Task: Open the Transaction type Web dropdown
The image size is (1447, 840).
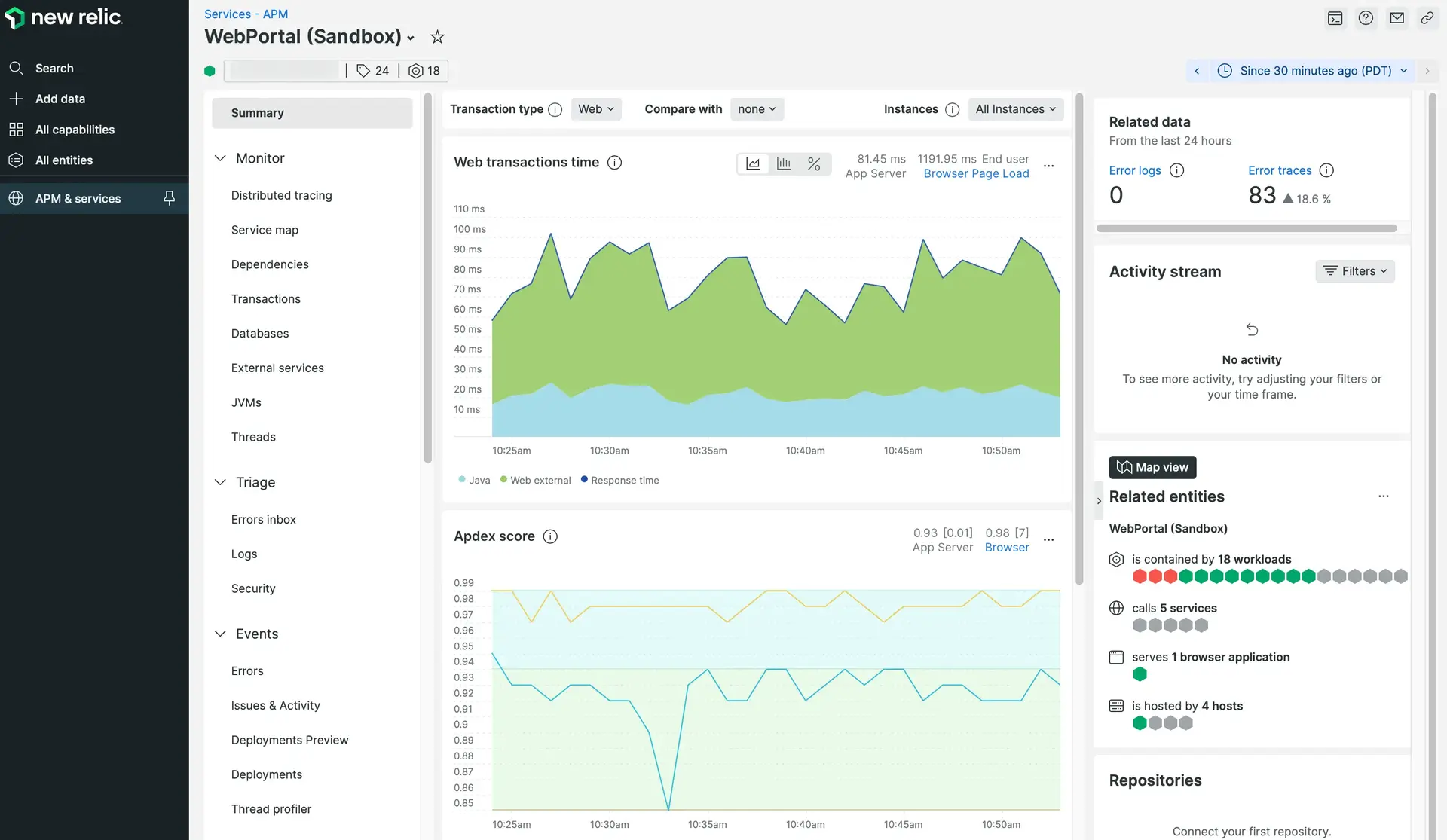Action: [595, 109]
